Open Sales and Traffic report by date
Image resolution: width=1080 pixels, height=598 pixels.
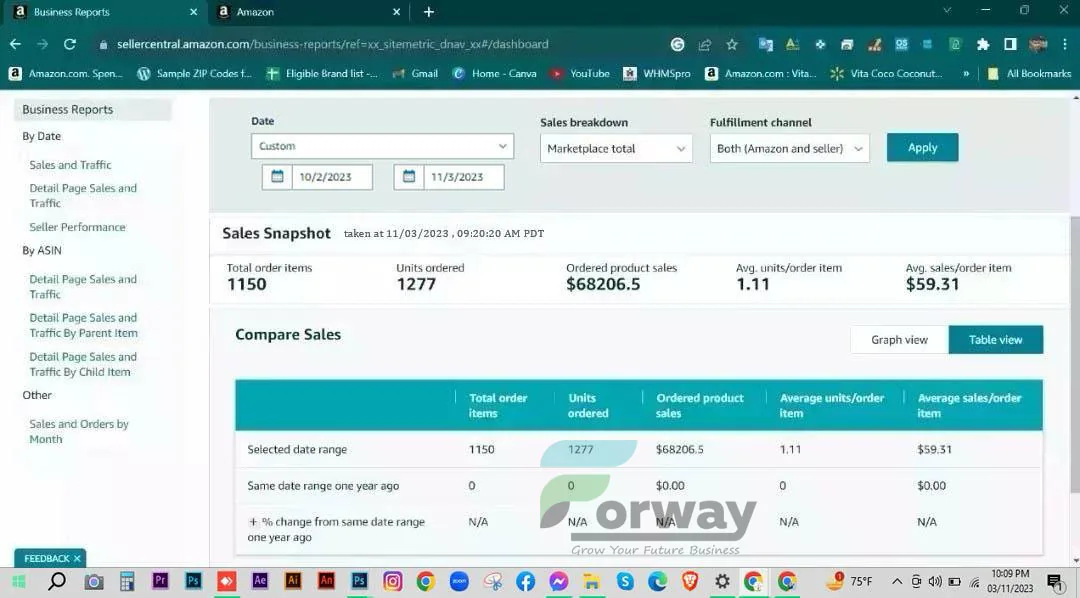70,165
